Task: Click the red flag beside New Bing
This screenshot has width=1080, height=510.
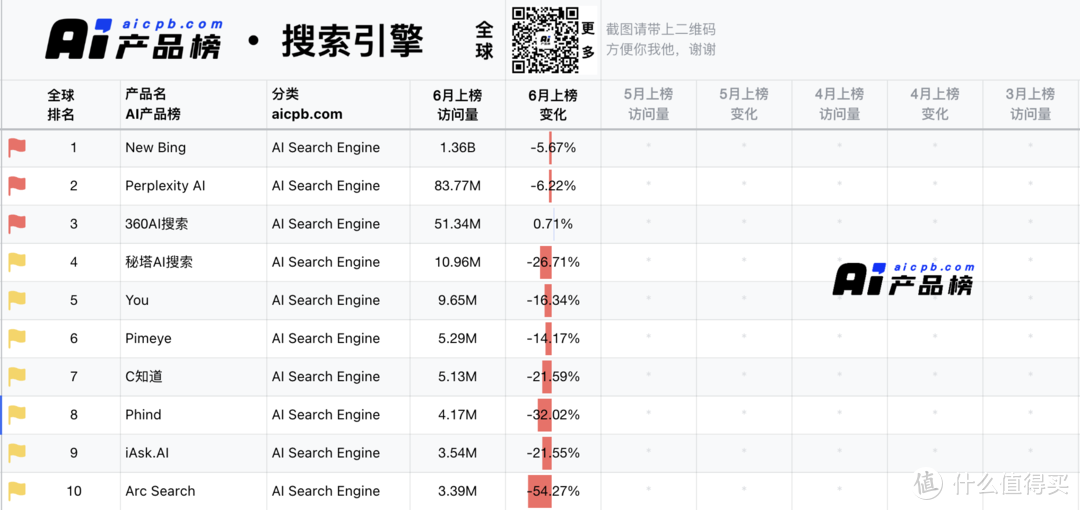Action: pos(17,147)
